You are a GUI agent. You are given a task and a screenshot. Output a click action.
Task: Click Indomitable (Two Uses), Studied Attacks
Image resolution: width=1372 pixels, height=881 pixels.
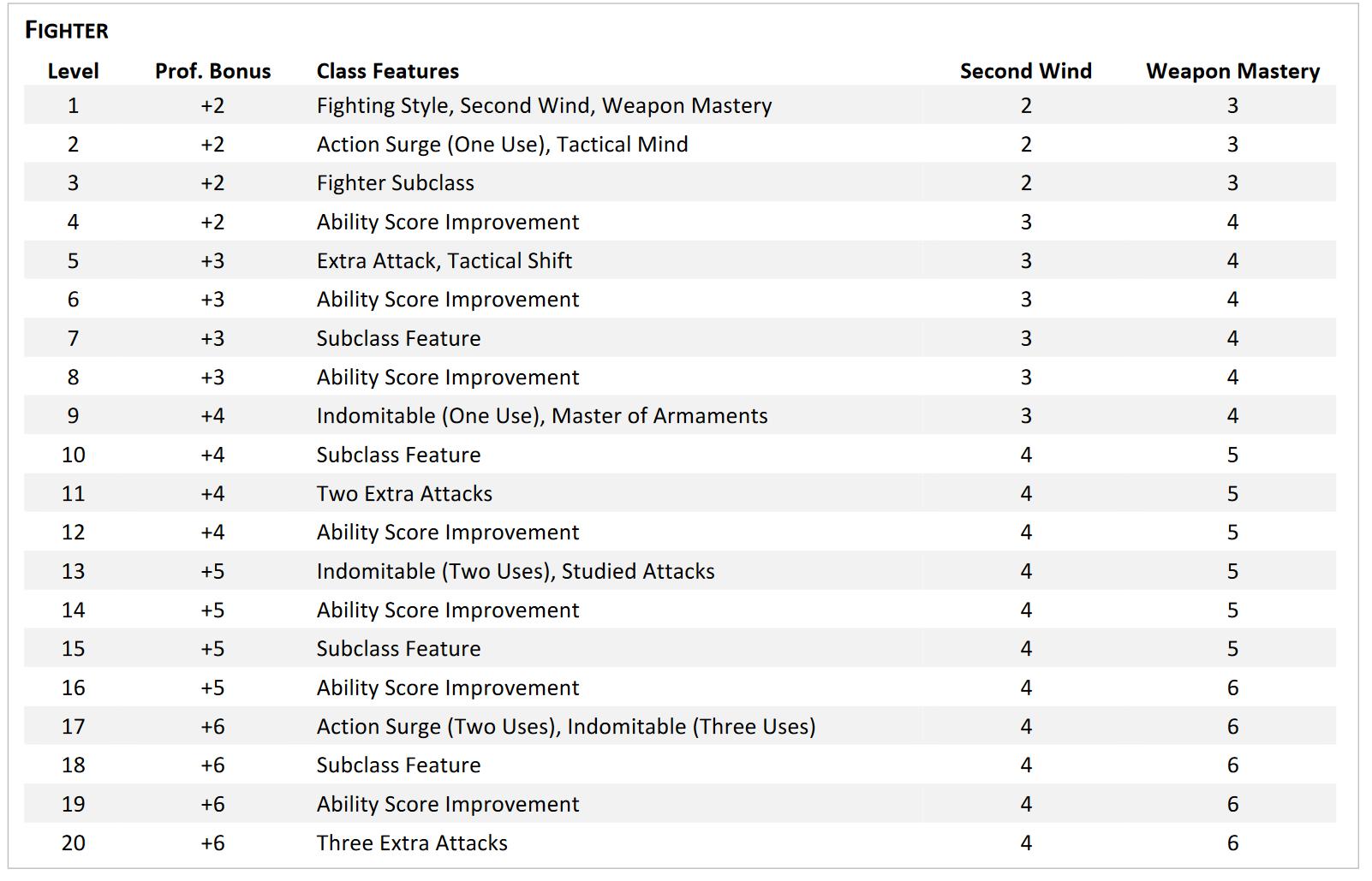tap(515, 571)
